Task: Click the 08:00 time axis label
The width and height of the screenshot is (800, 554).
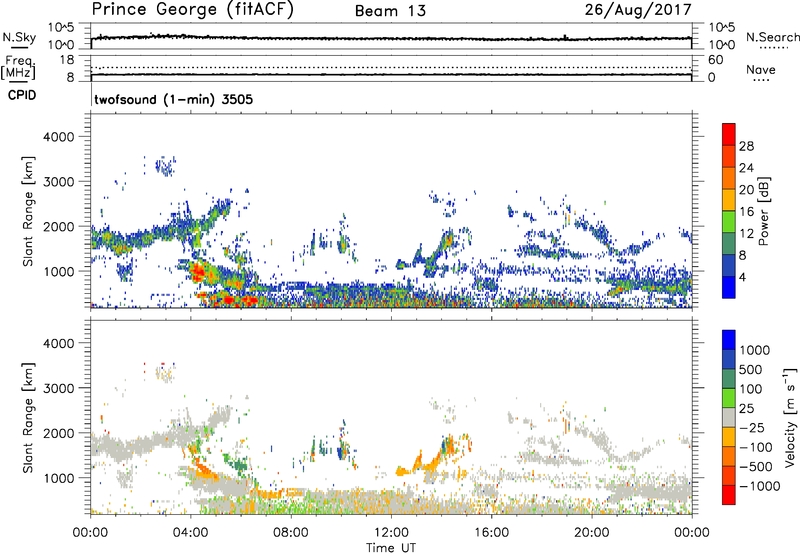Action: pos(290,533)
